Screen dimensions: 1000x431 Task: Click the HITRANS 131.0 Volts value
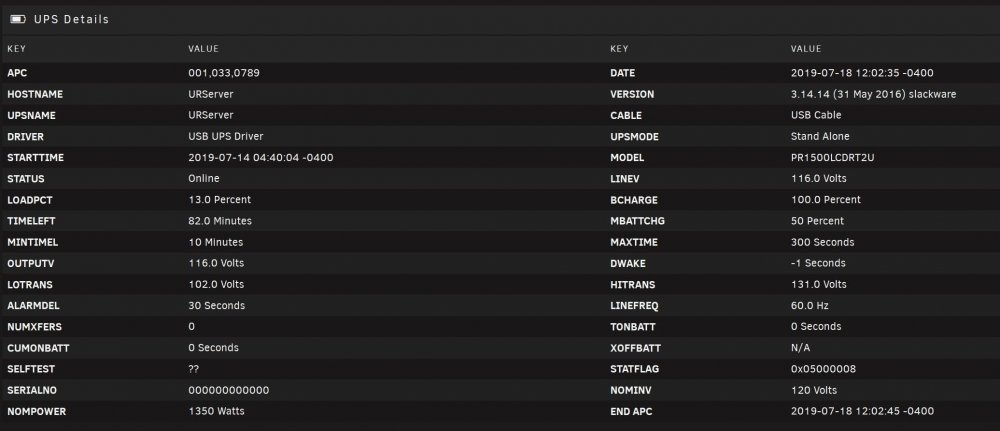pyautogui.click(x=819, y=284)
